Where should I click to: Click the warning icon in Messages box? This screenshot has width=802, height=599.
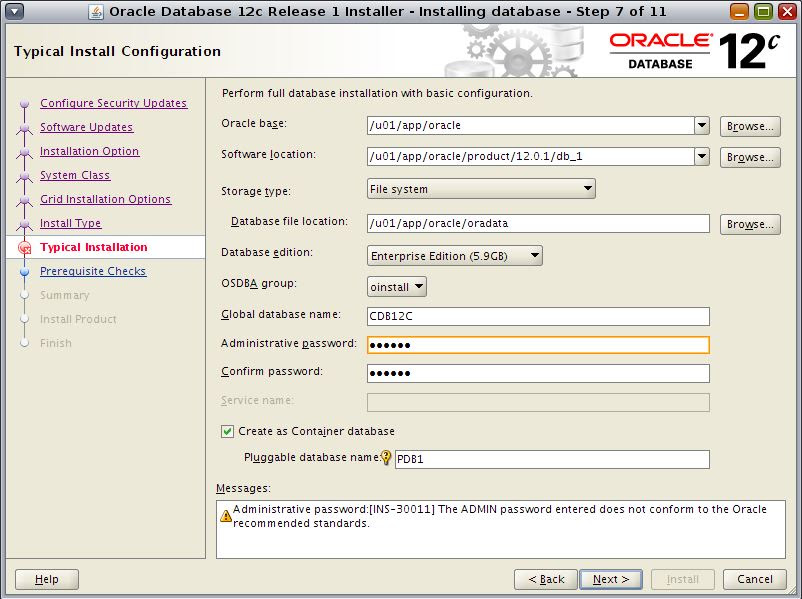coord(226,516)
